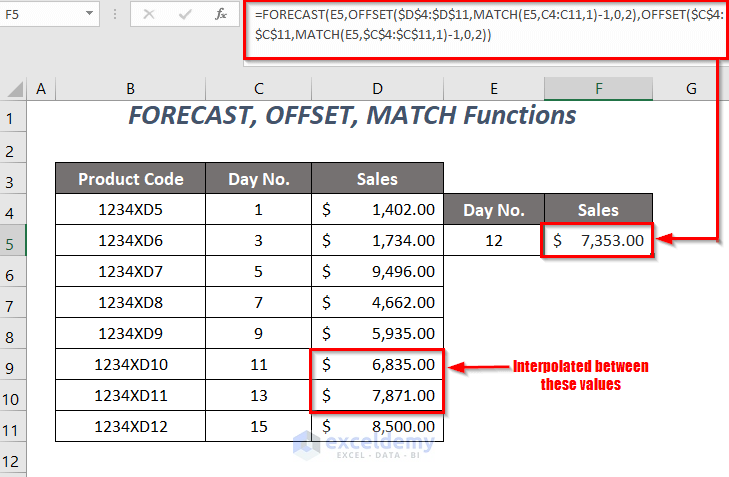
Task: Select column F header
Action: coord(598,89)
